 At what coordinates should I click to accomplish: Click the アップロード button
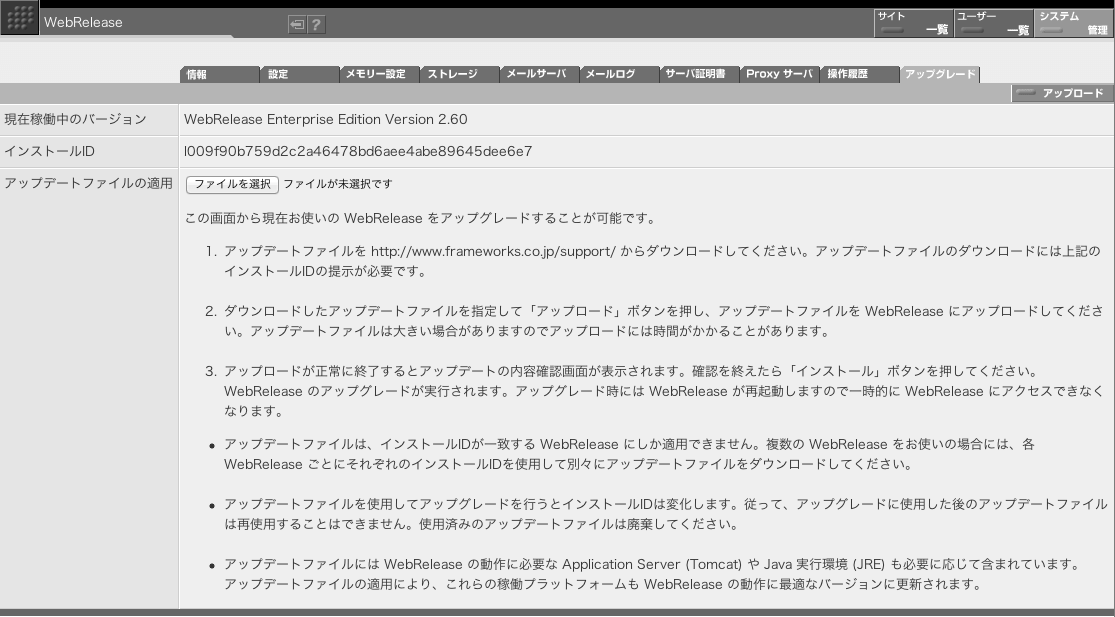click(1062, 93)
